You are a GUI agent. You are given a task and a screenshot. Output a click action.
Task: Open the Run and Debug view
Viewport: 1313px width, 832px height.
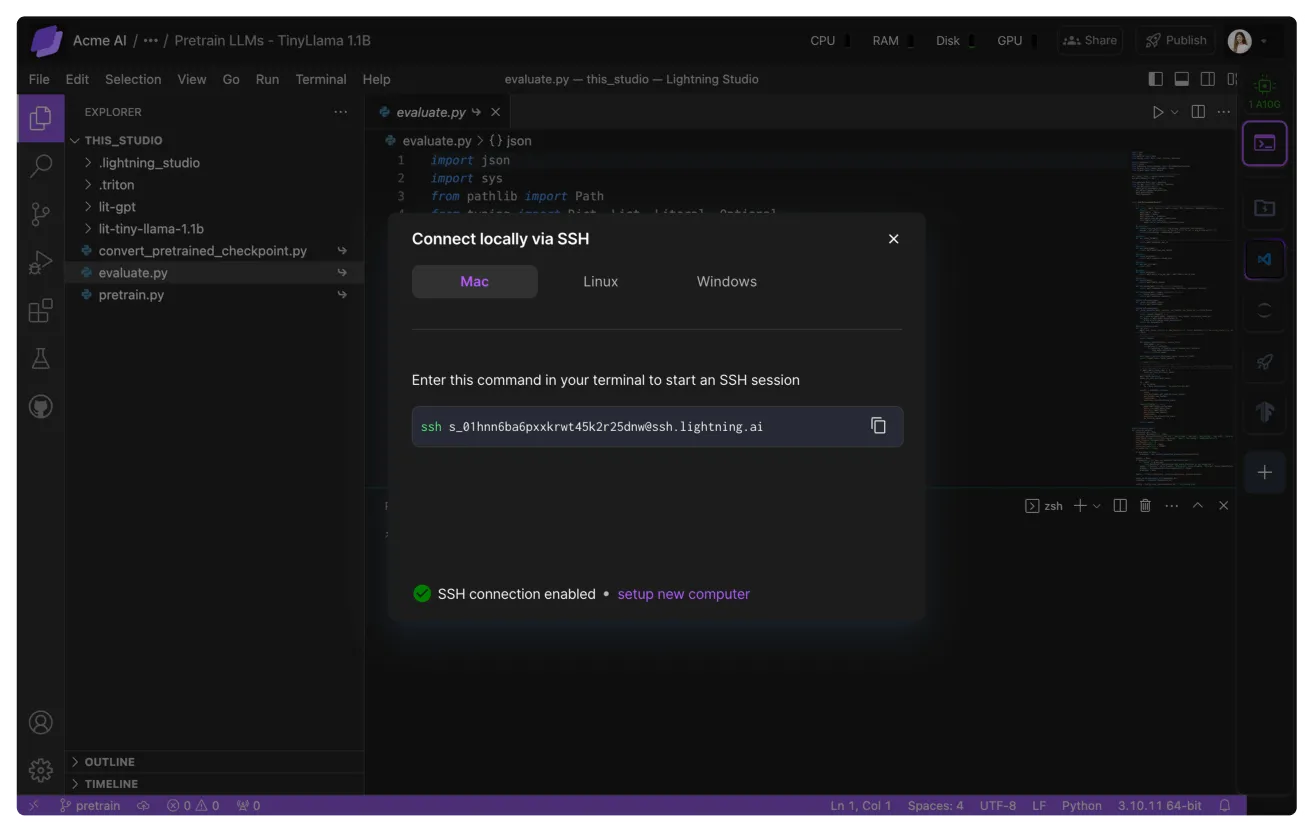click(41, 263)
